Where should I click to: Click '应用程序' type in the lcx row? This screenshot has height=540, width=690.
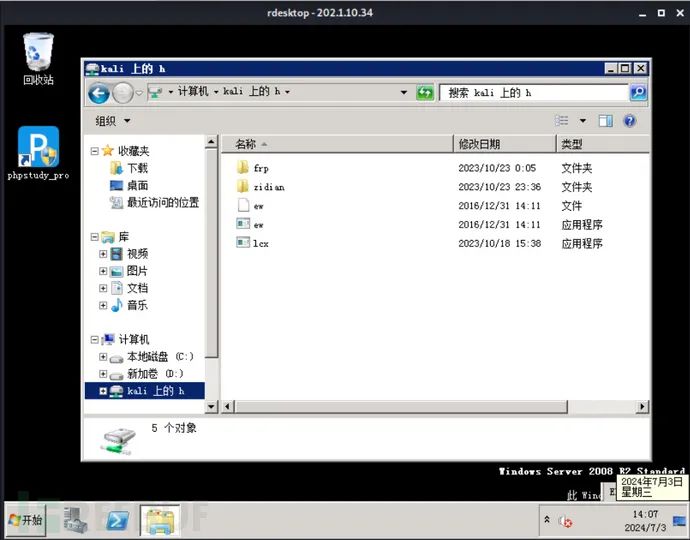[x=582, y=243]
